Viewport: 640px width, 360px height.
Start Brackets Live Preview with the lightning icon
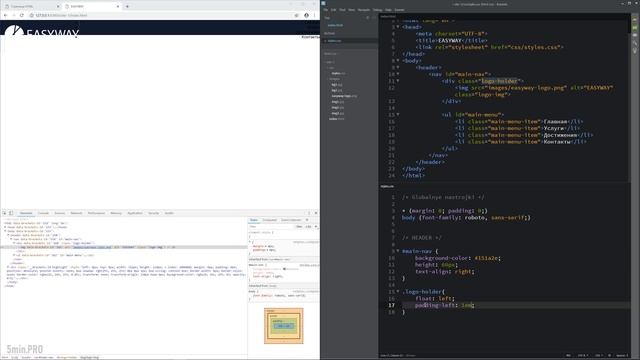click(x=635, y=20)
